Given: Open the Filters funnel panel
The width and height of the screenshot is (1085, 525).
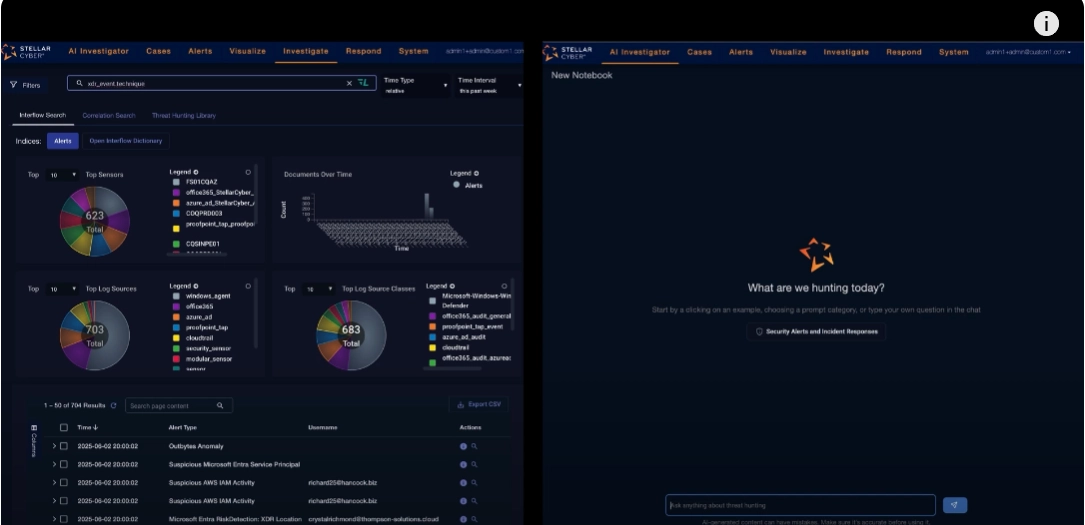Looking at the screenshot, I should (26, 85).
